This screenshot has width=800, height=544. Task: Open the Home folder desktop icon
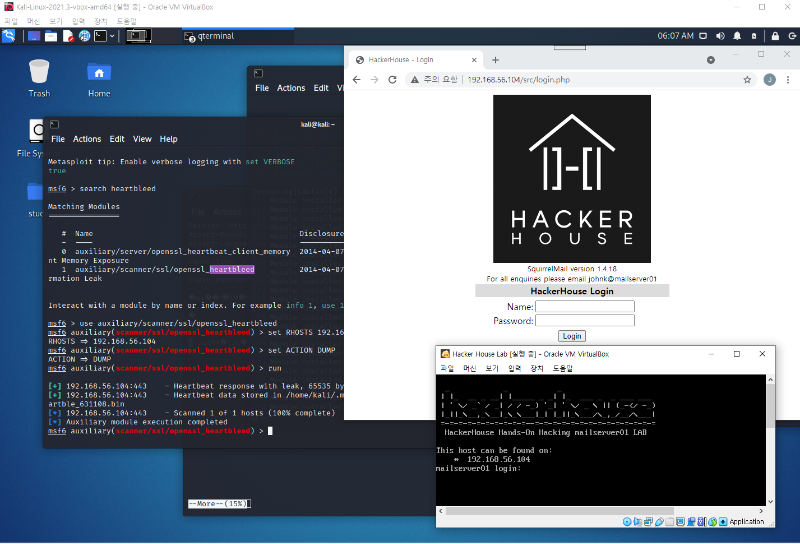pos(99,79)
